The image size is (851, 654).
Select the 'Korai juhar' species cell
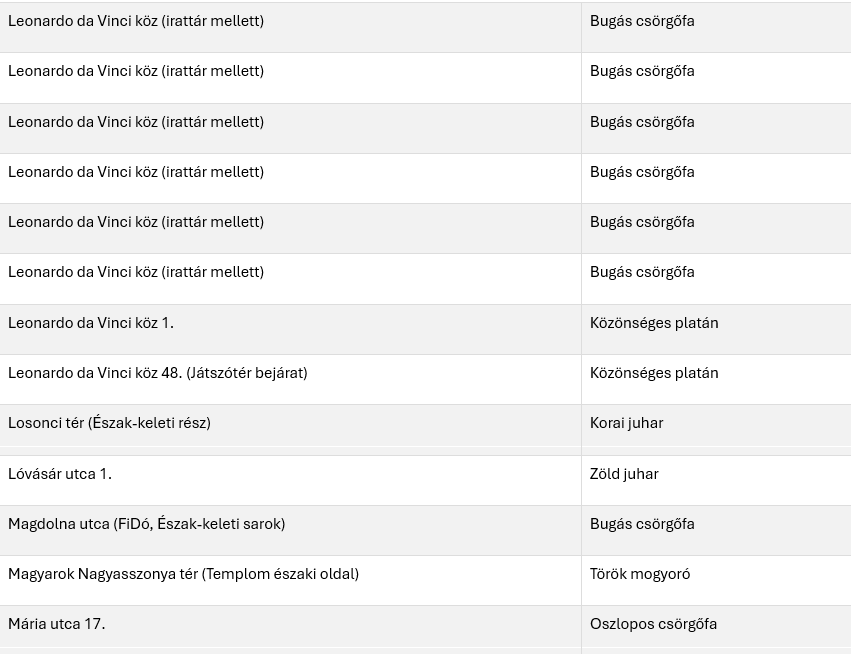tap(627, 423)
